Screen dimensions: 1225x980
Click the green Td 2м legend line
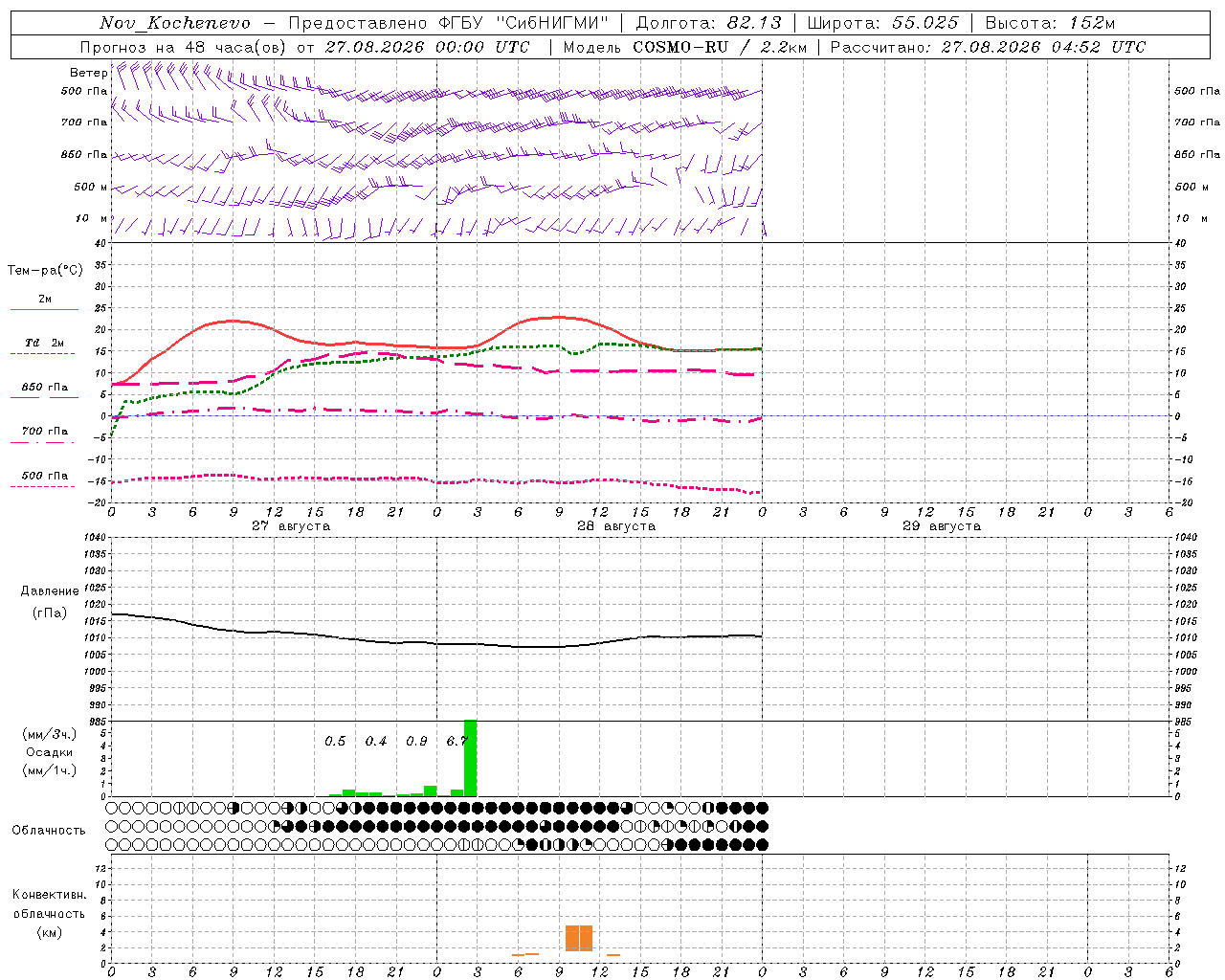click(42, 353)
